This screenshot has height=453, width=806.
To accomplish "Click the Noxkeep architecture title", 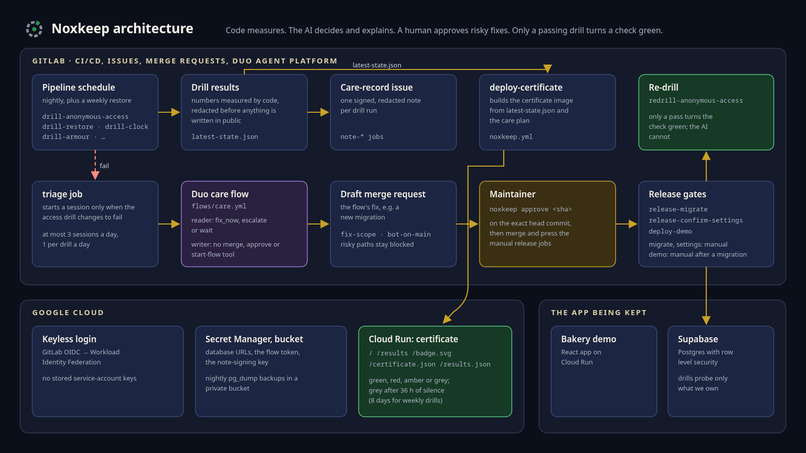I will [x=122, y=29].
